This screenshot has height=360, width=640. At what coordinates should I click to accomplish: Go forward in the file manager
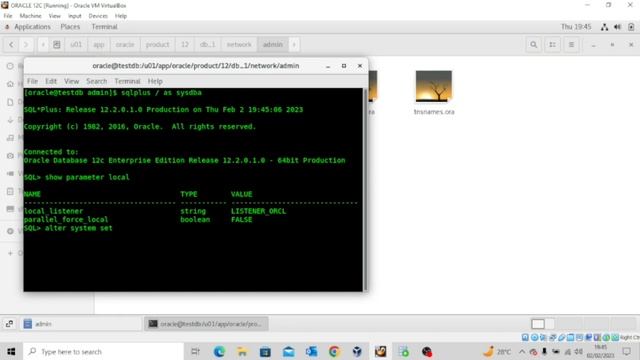[26, 44]
